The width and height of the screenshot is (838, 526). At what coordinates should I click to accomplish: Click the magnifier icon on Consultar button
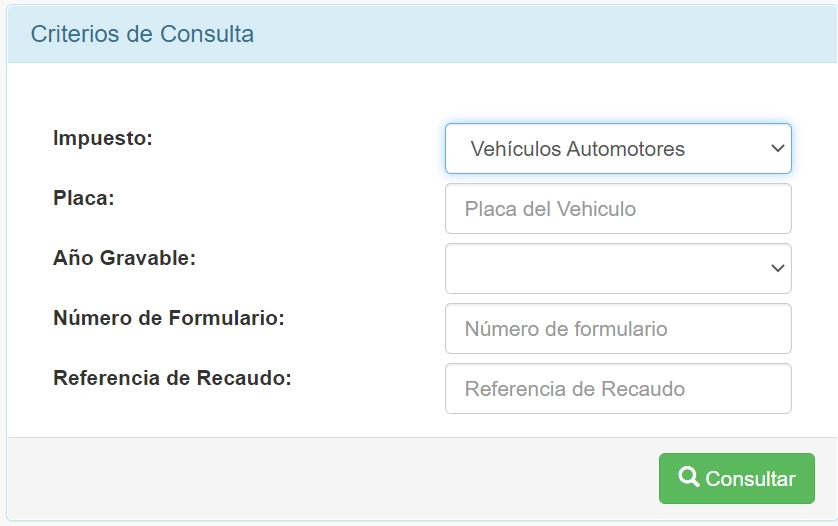point(688,477)
